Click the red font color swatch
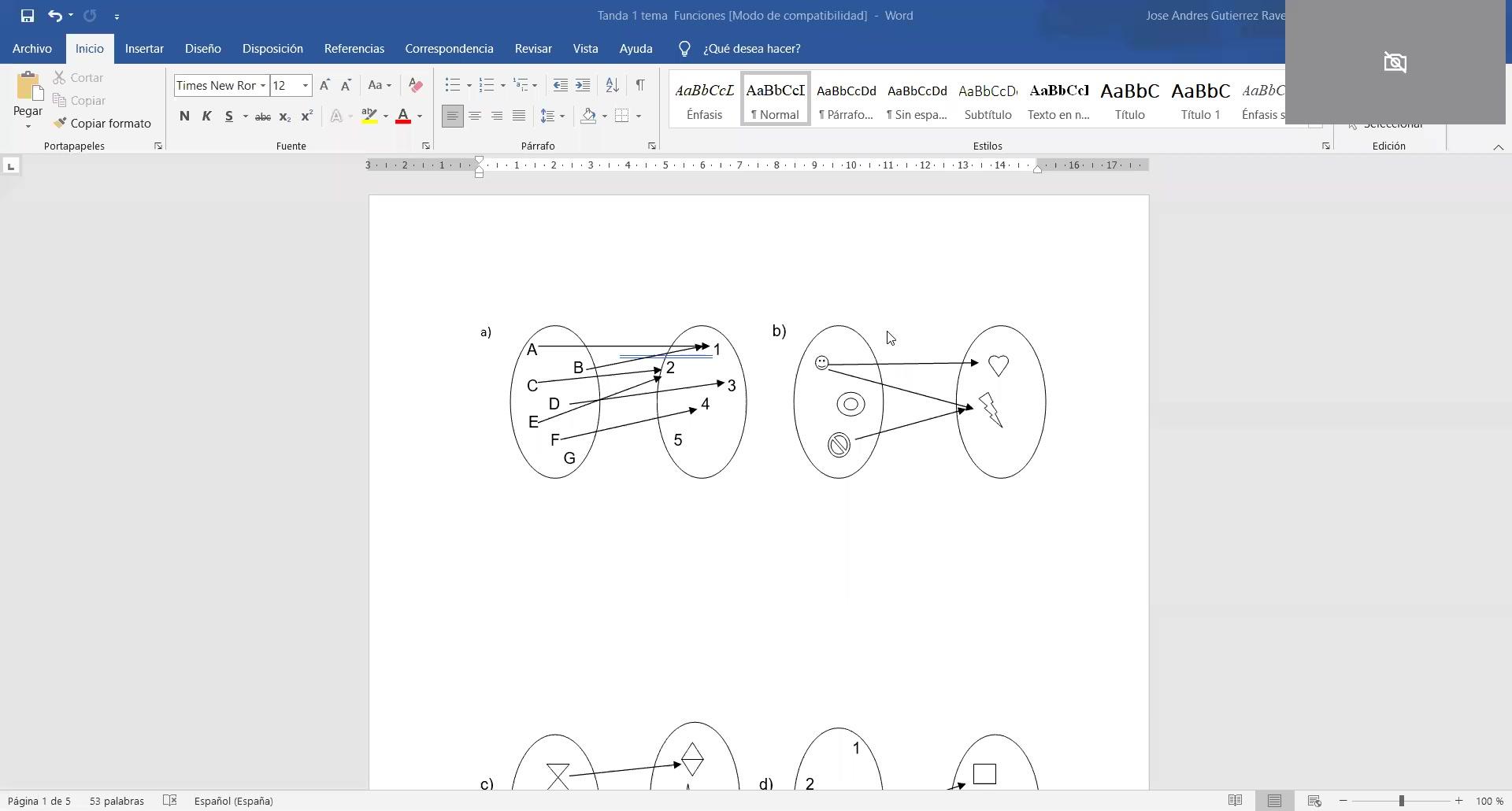 pos(403,117)
